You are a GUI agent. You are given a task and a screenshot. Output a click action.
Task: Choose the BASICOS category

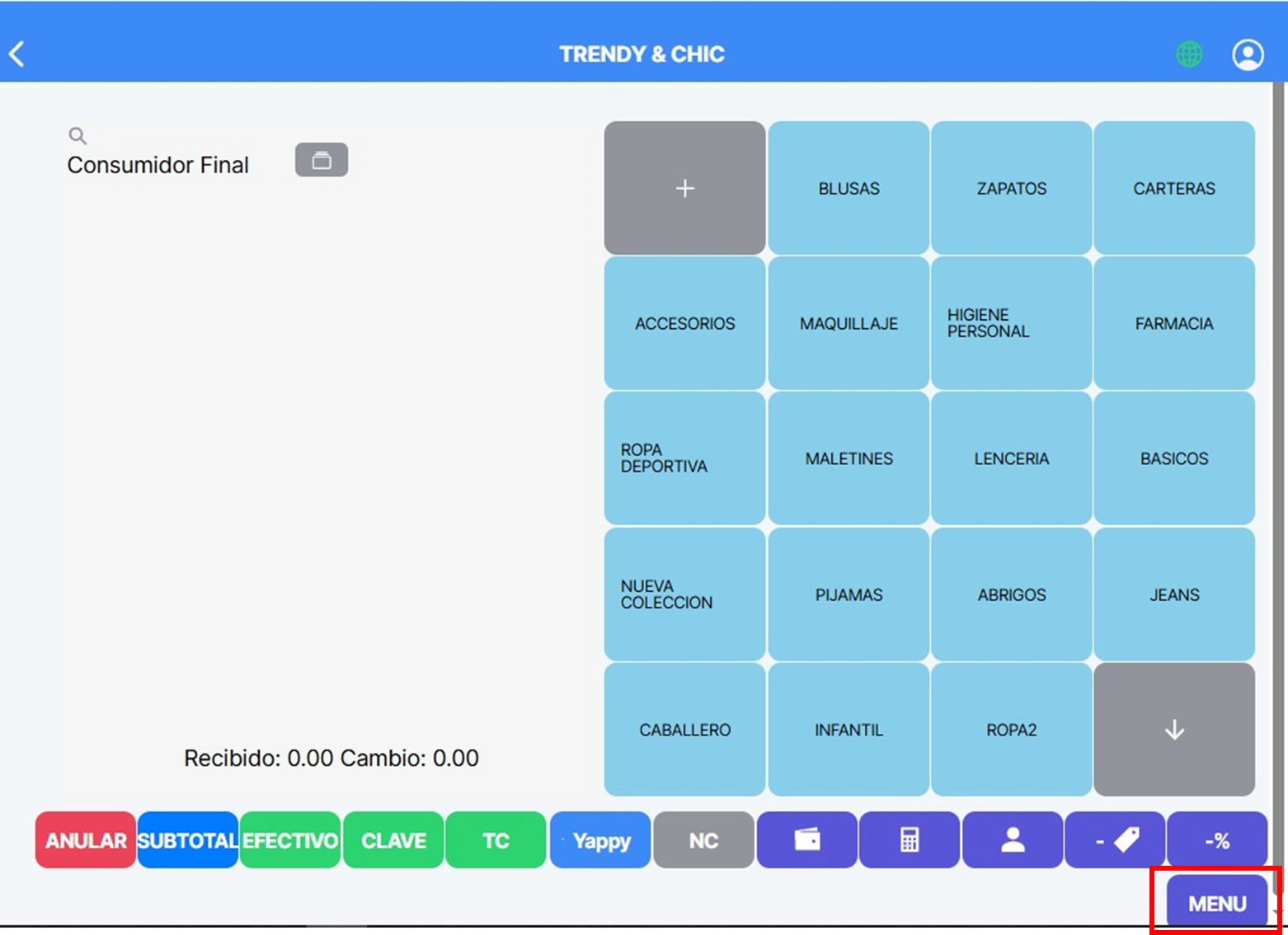pos(1174,458)
